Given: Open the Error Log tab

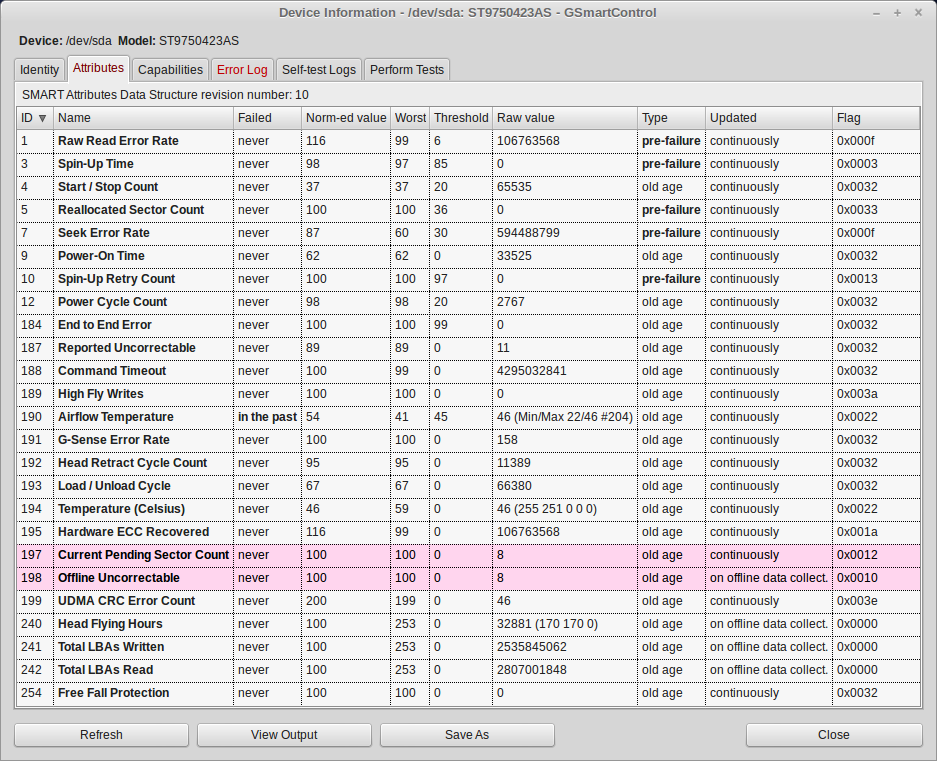Looking at the screenshot, I should tap(242, 70).
